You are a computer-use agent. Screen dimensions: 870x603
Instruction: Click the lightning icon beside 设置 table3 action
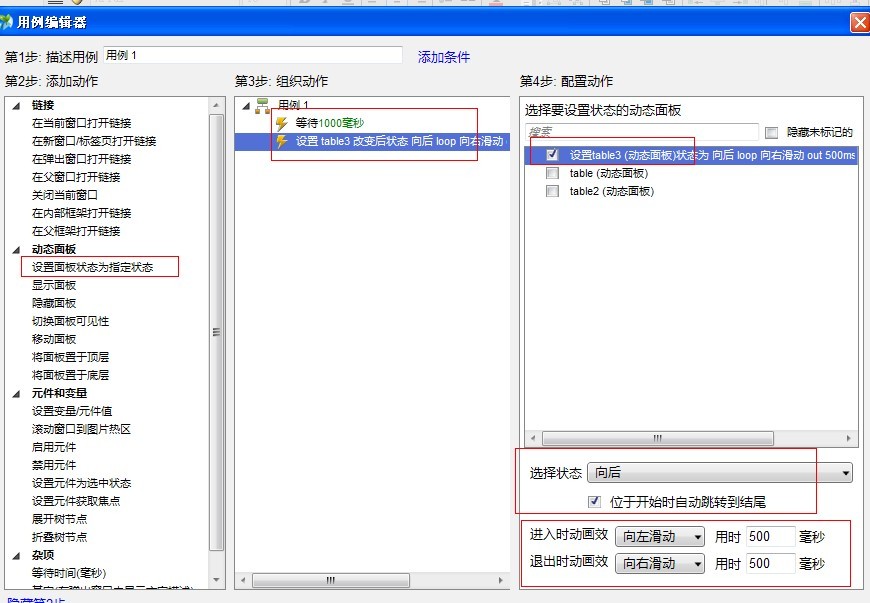[282, 141]
